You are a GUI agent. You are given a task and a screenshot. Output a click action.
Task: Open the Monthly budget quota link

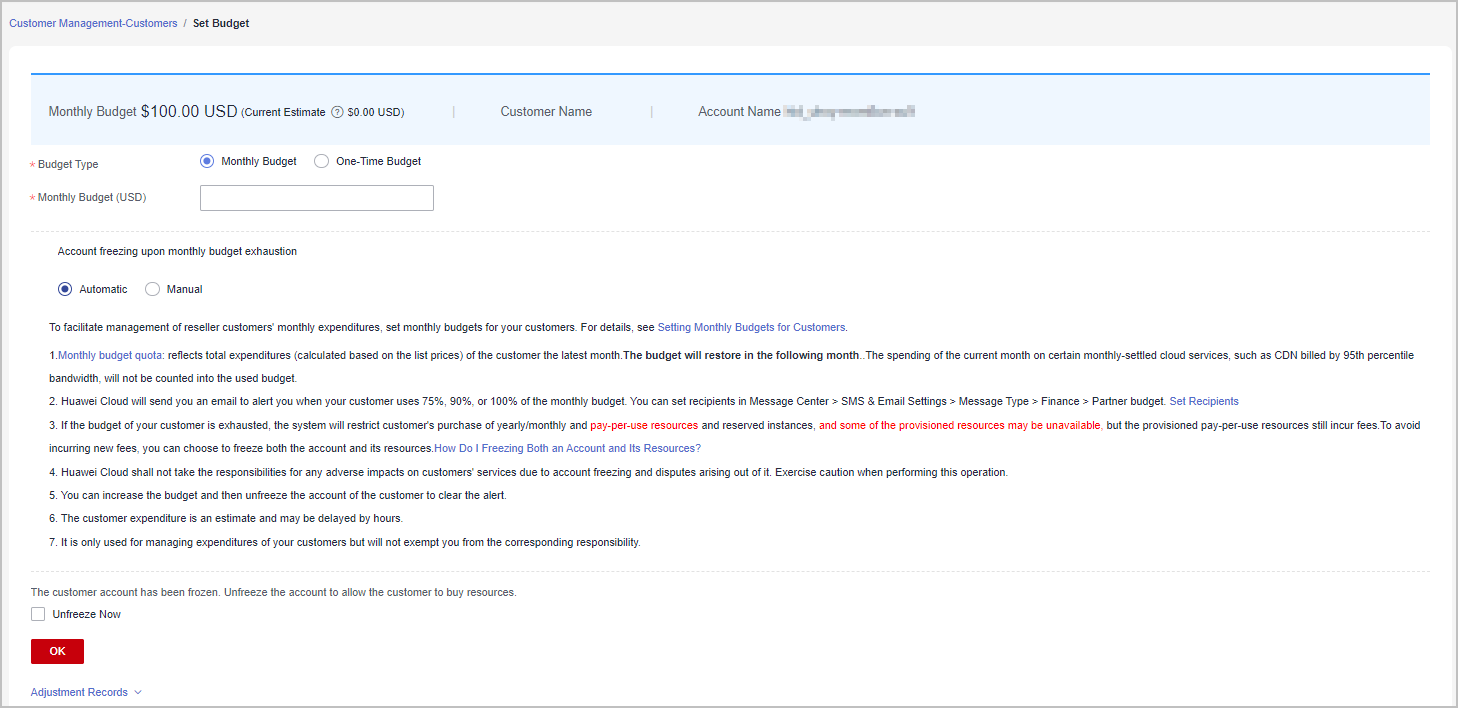[111, 355]
